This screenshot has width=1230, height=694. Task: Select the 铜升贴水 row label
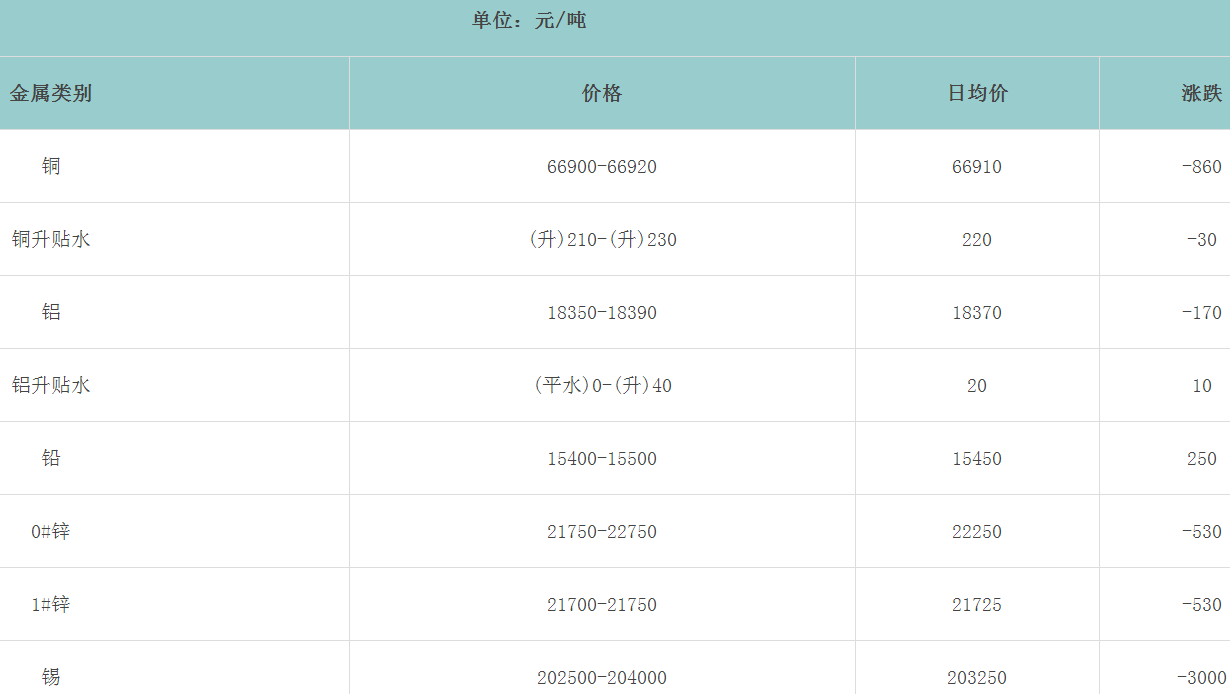click(x=51, y=239)
